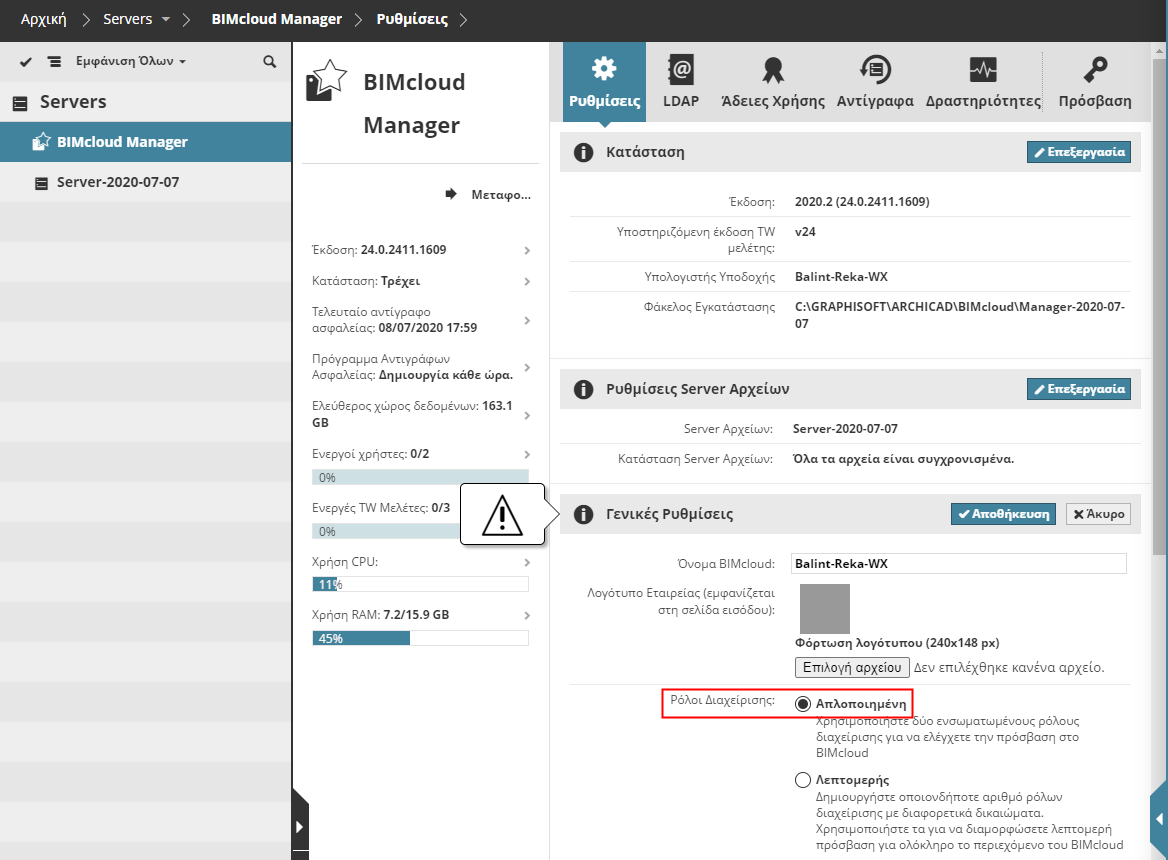Click Αποθήκευση in Γενικές Ρυθμίσεις
The image size is (1168, 860).
point(1003,513)
